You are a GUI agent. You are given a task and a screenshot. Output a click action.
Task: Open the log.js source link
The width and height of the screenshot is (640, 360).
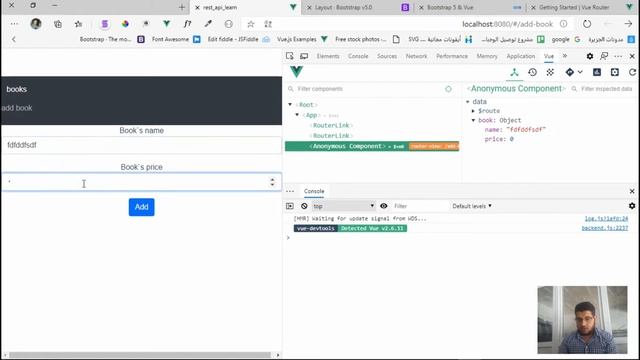click(606, 219)
